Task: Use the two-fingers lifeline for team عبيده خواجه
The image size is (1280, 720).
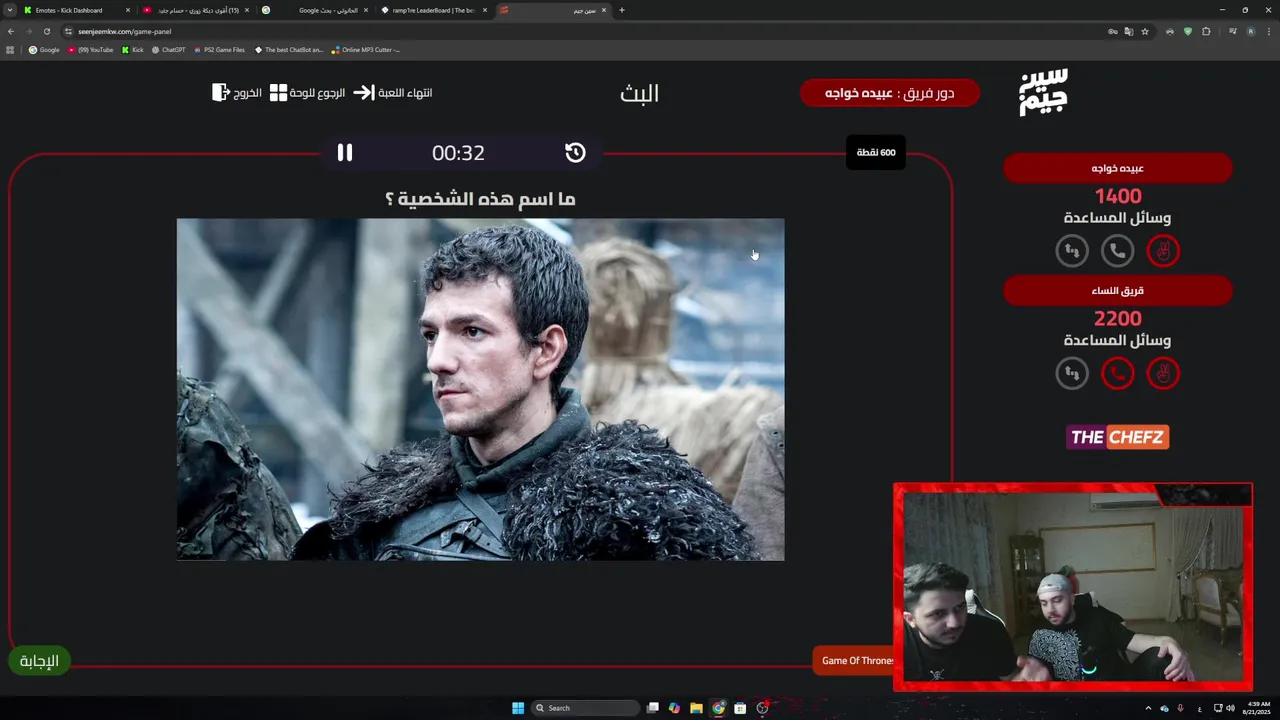Action: (x=1163, y=251)
